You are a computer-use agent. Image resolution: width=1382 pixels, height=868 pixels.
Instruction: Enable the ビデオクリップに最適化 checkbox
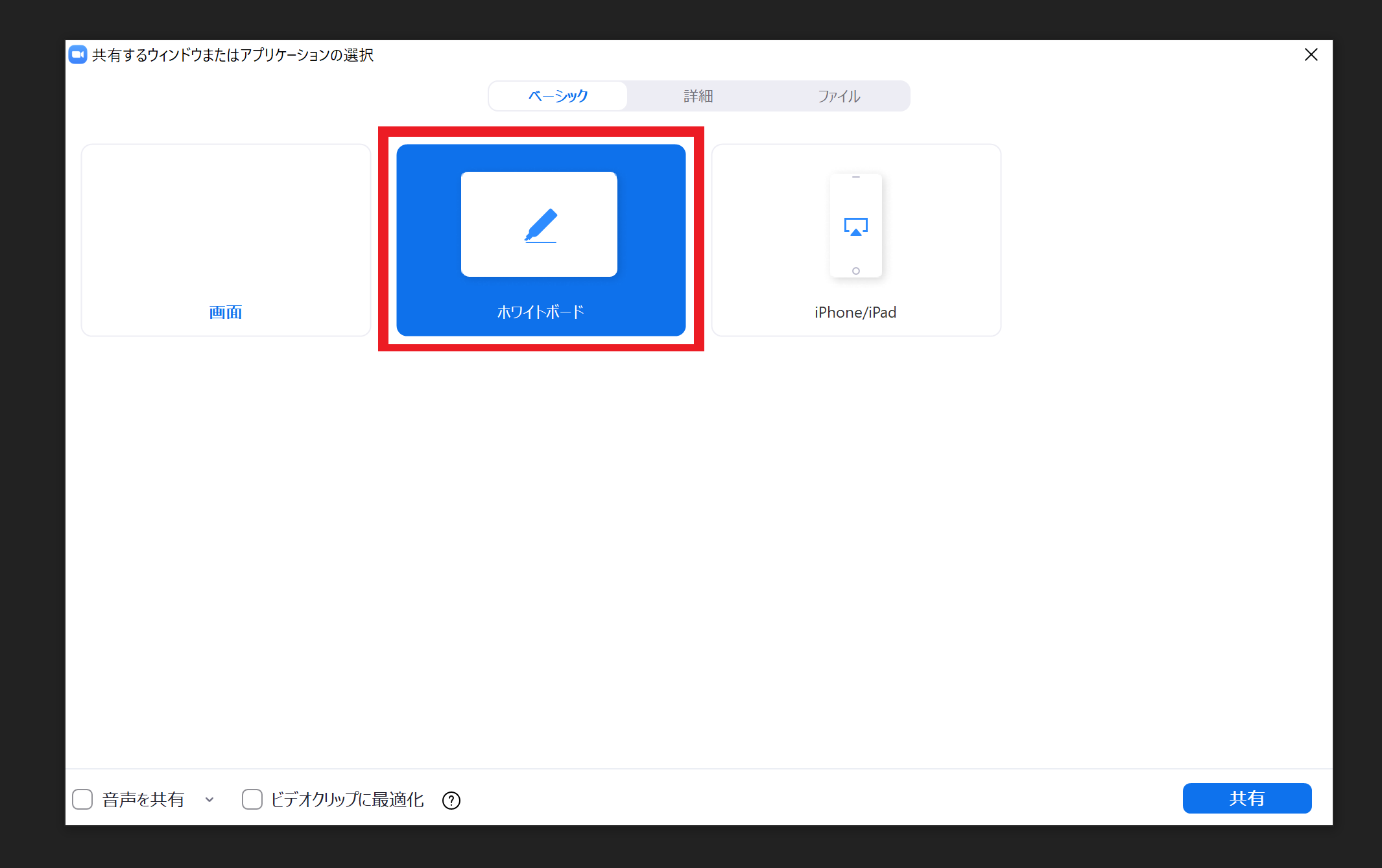(x=252, y=799)
